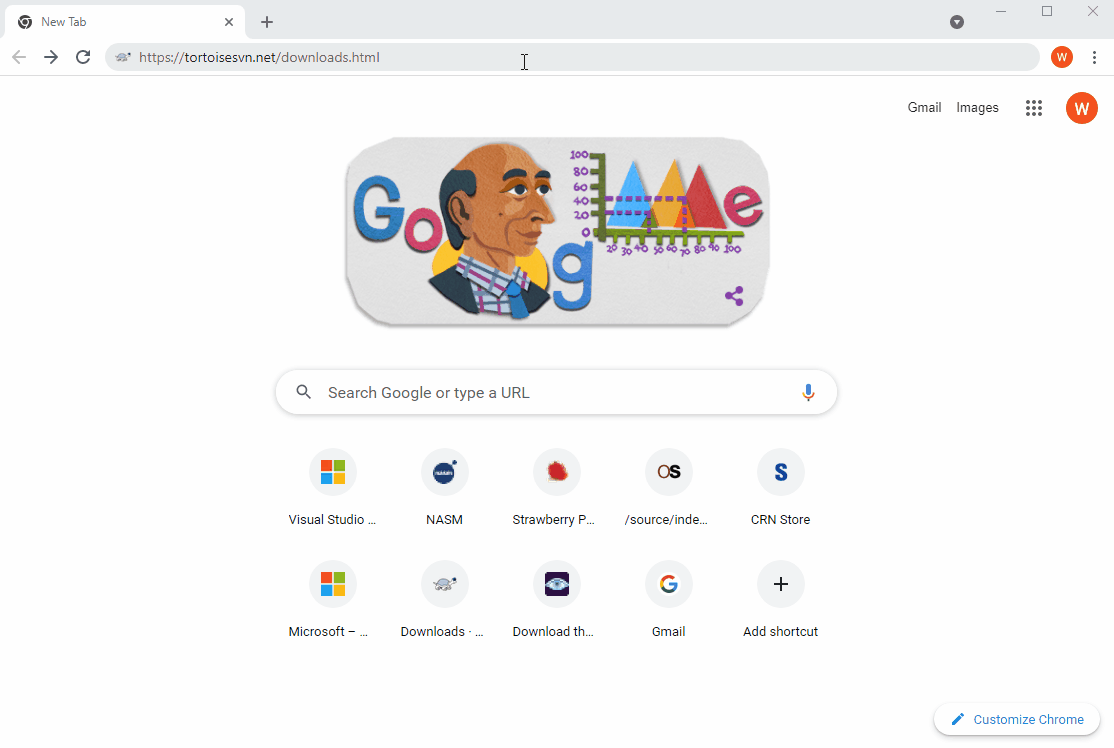The height and width of the screenshot is (748, 1114).
Task: Click the Forward navigation arrow
Action: [x=51, y=57]
